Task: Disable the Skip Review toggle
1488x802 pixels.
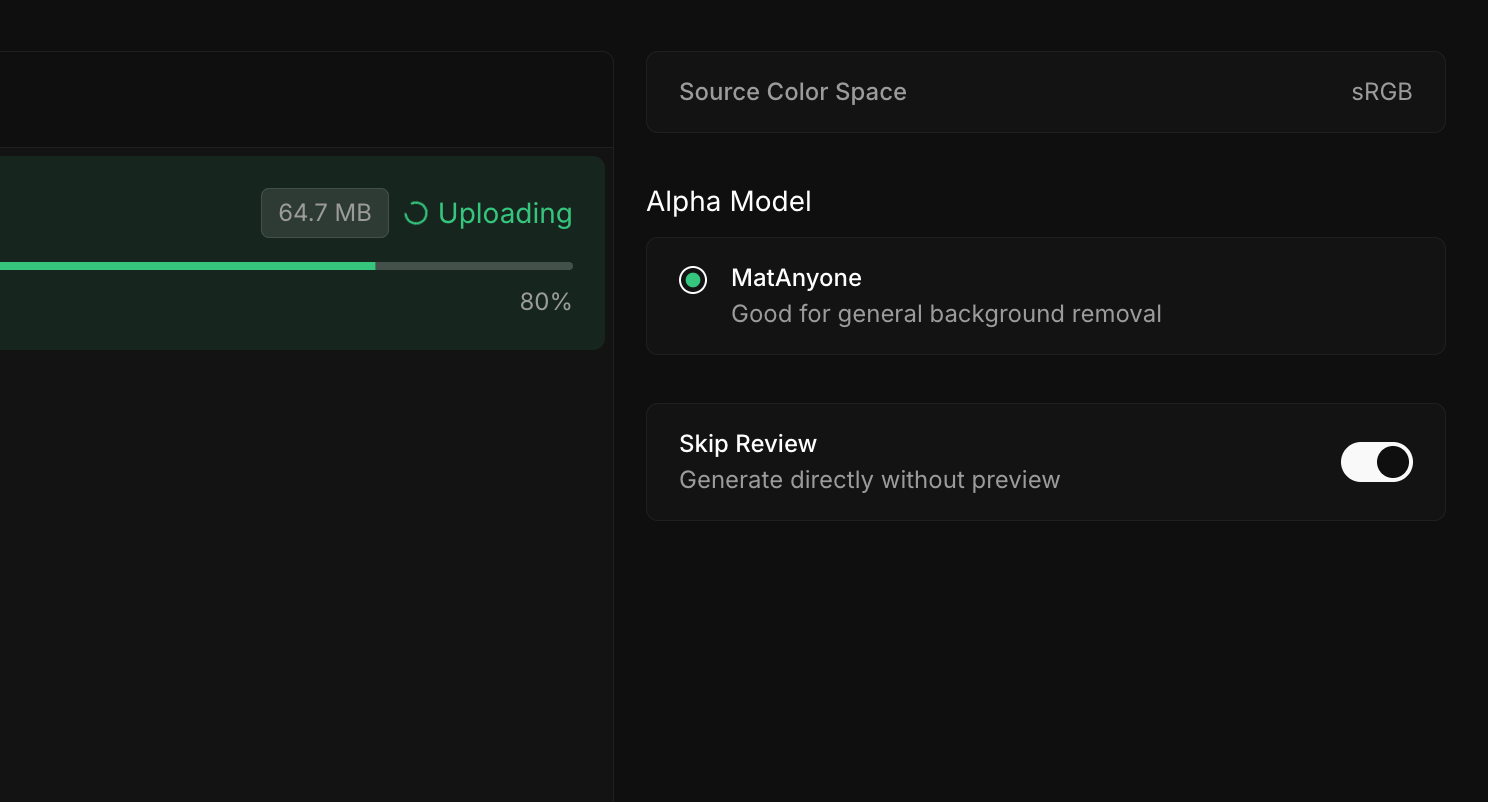Action: click(x=1377, y=462)
